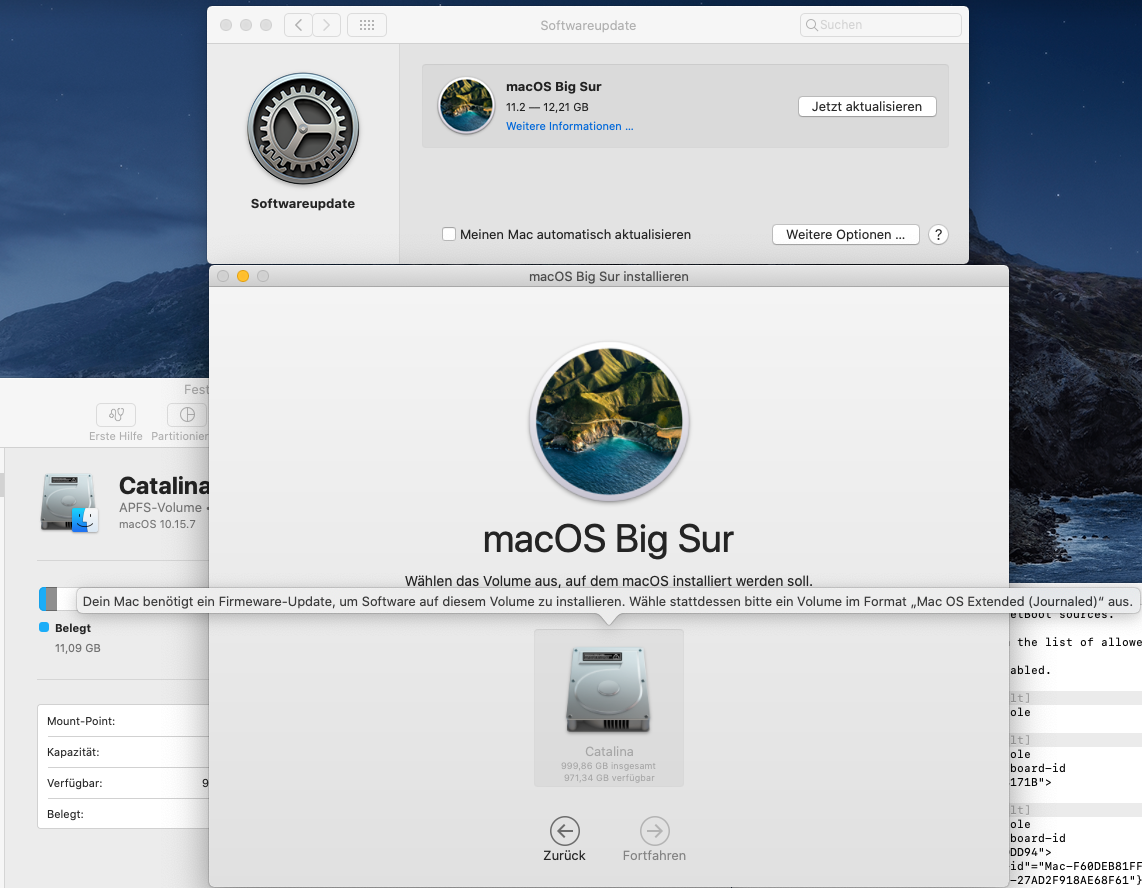This screenshot has width=1142, height=888.
Task: Click Jetzt aktualisieren button
Action: pos(867,106)
